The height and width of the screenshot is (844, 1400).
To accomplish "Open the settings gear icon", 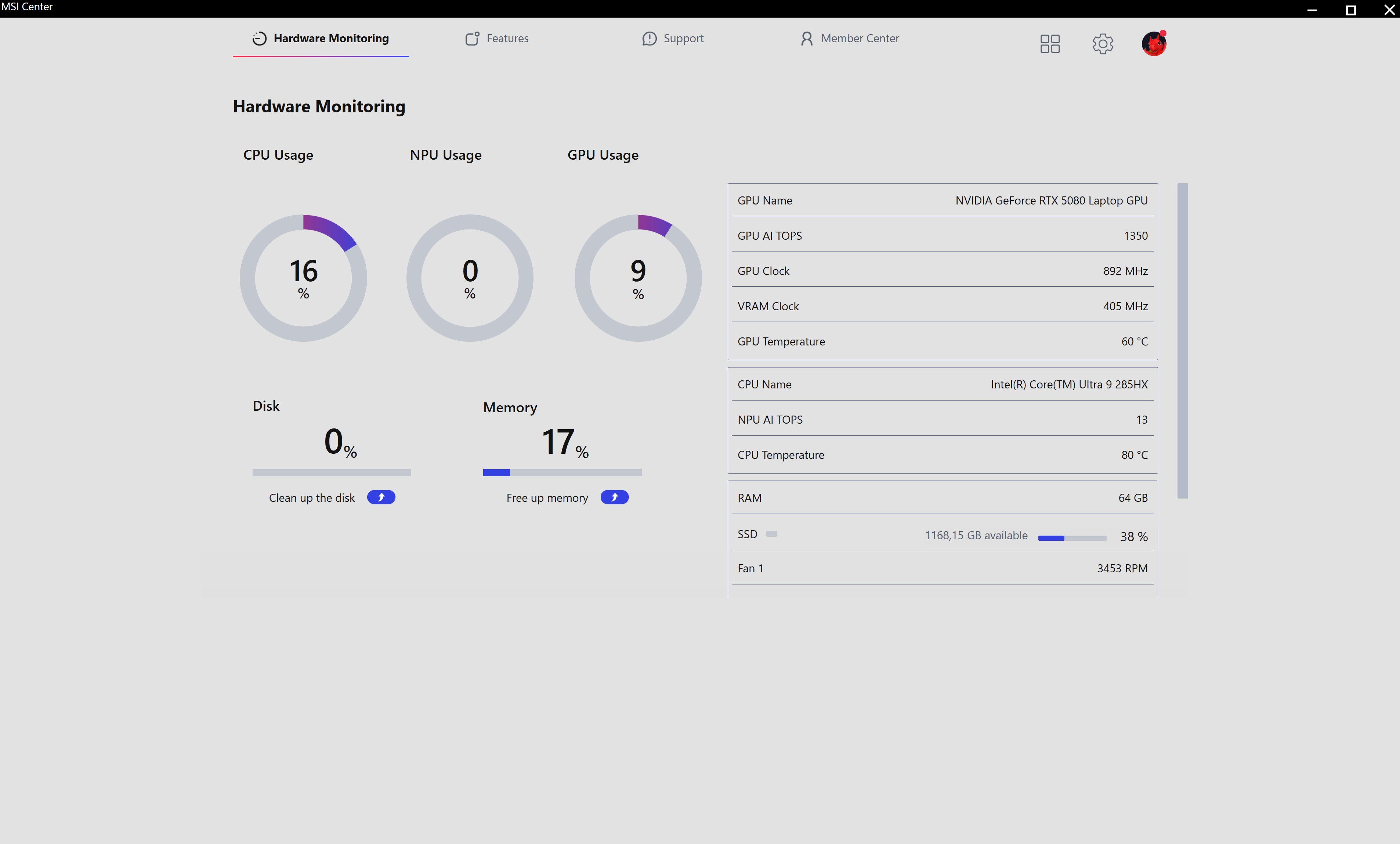I will [x=1102, y=44].
